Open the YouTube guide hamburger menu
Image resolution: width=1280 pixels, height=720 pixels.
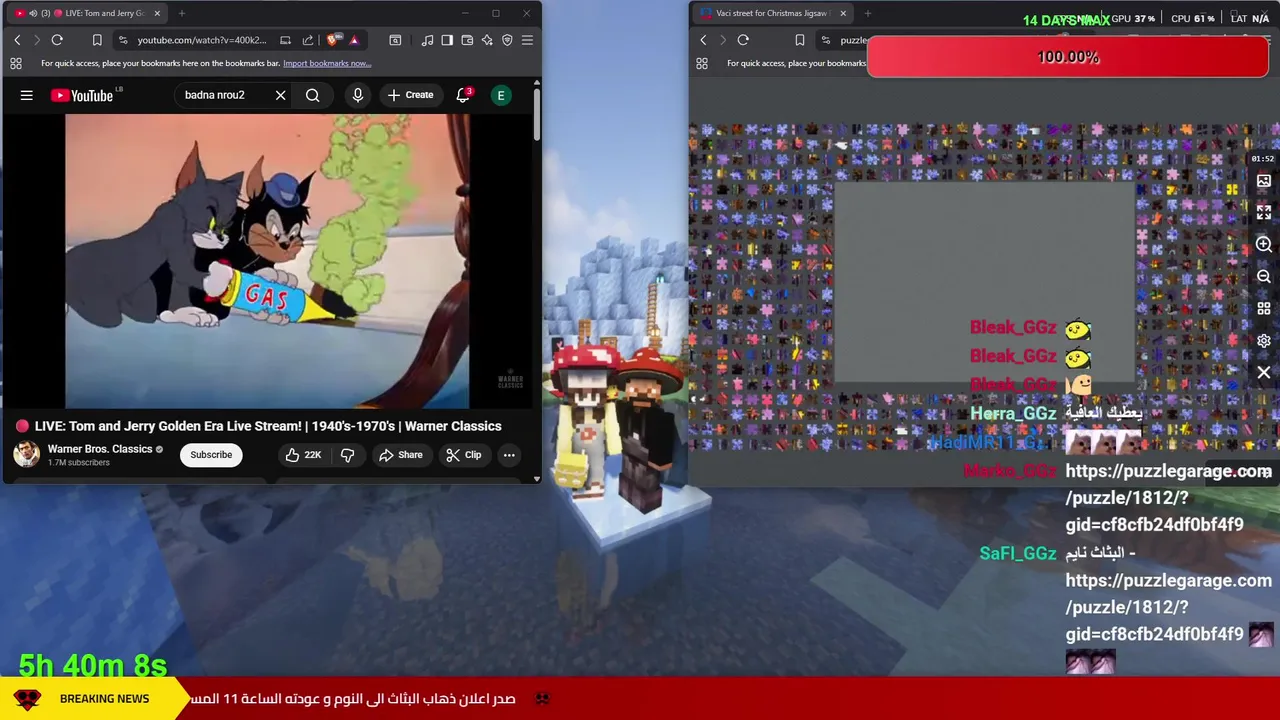(x=27, y=95)
